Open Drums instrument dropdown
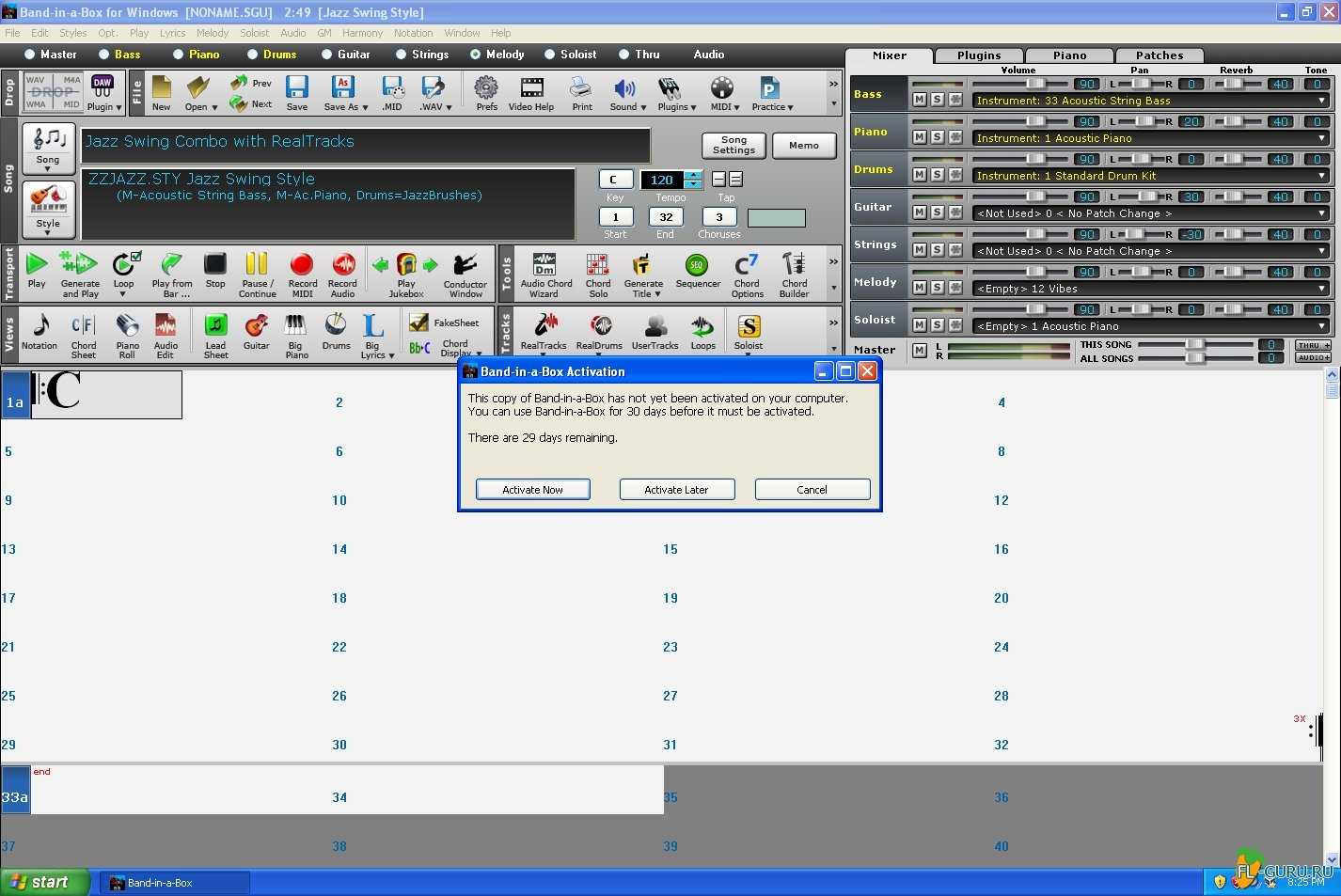This screenshot has width=1341, height=896. point(1321,176)
